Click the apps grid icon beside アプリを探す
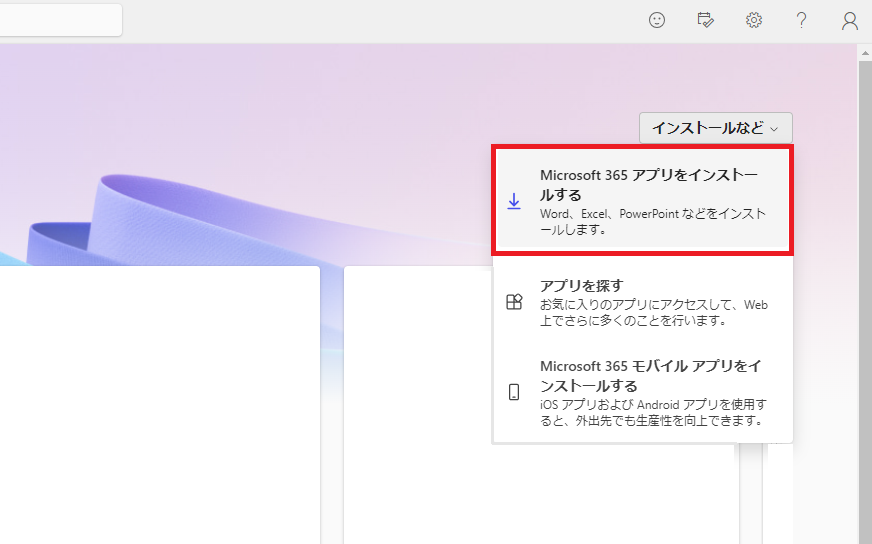This screenshot has height=544, width=872. pos(514,301)
